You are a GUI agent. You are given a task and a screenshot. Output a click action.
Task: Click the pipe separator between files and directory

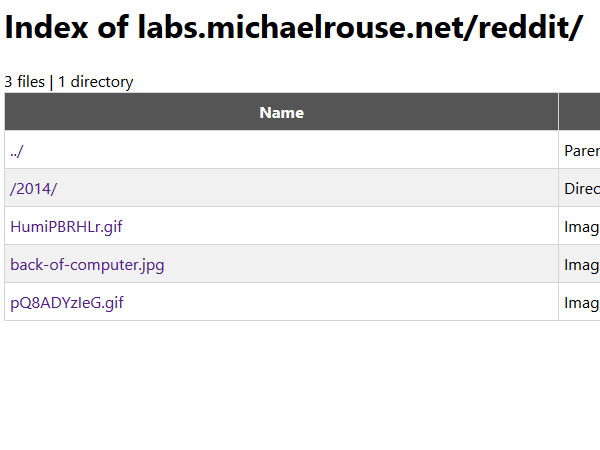coord(51,82)
